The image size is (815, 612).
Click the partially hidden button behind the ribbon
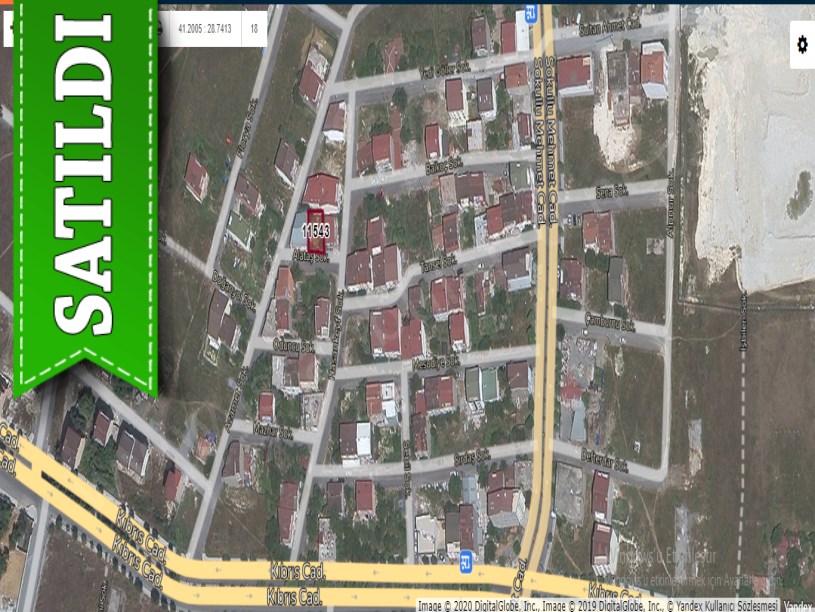(7, 29)
